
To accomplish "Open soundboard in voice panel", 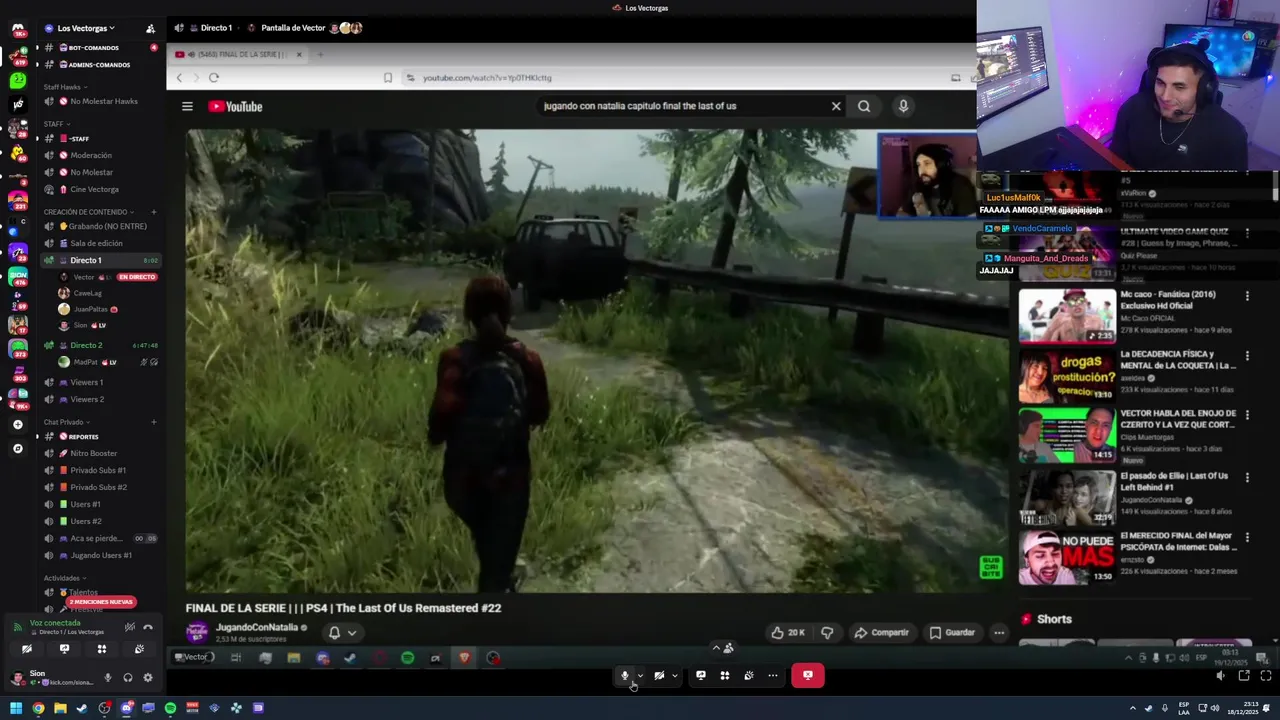I will [139, 649].
